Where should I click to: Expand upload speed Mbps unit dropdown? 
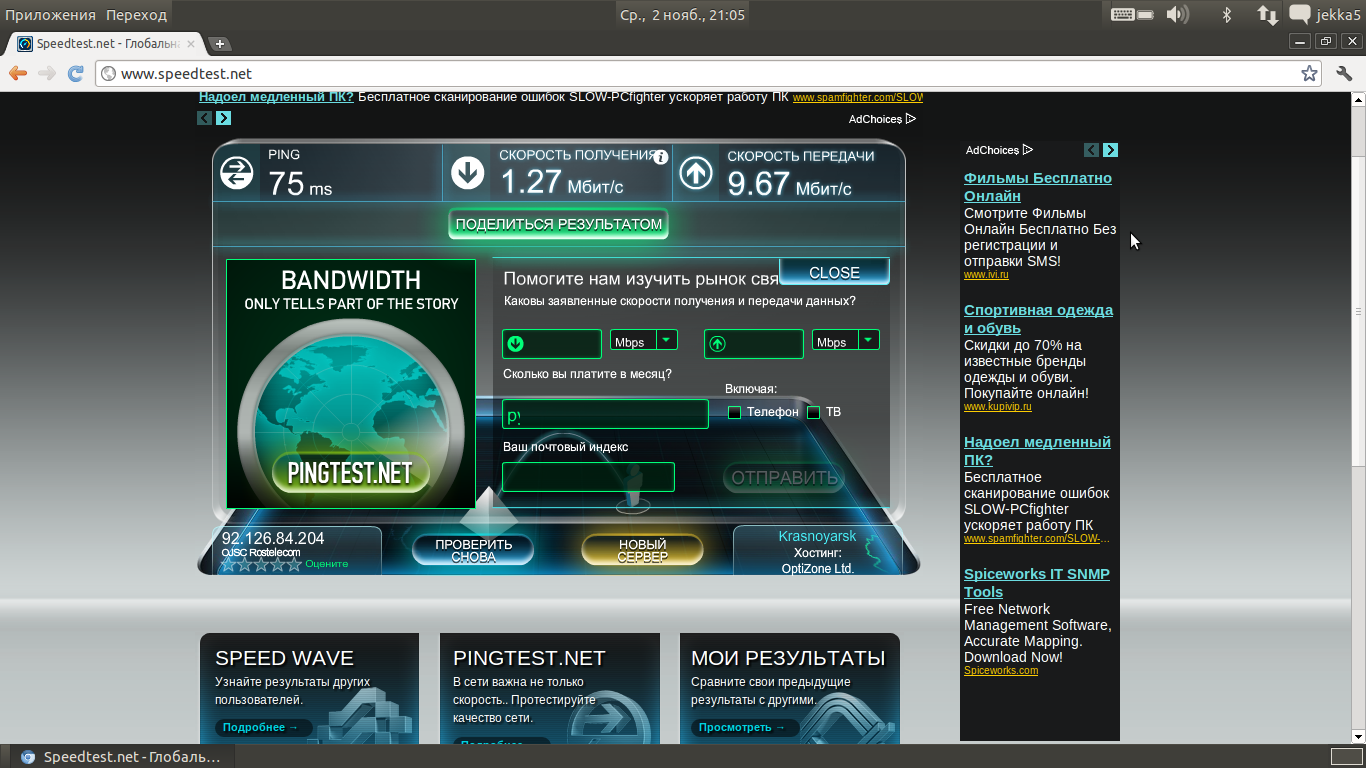(868, 340)
